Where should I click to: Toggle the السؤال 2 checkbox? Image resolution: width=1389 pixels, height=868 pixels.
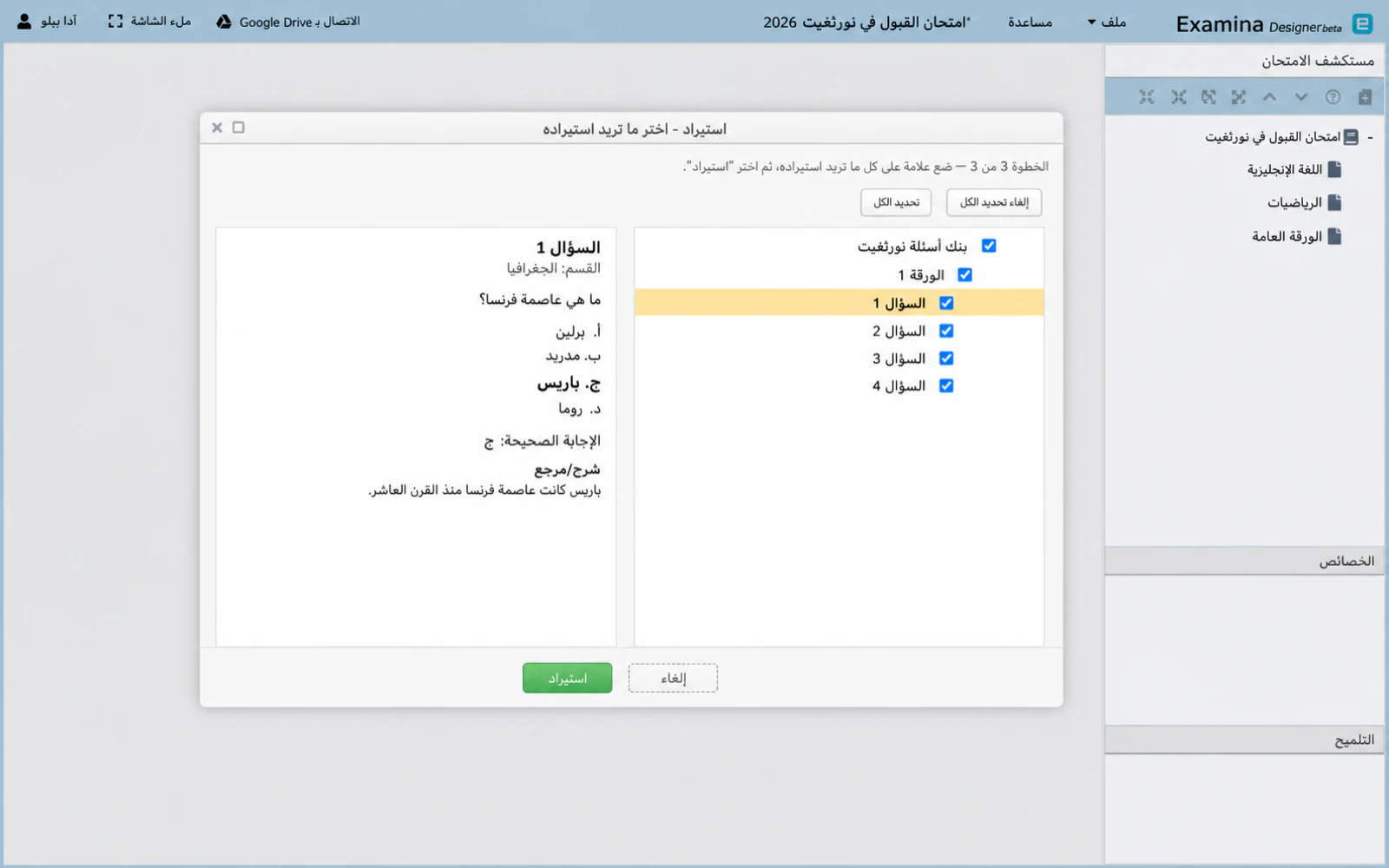point(946,331)
